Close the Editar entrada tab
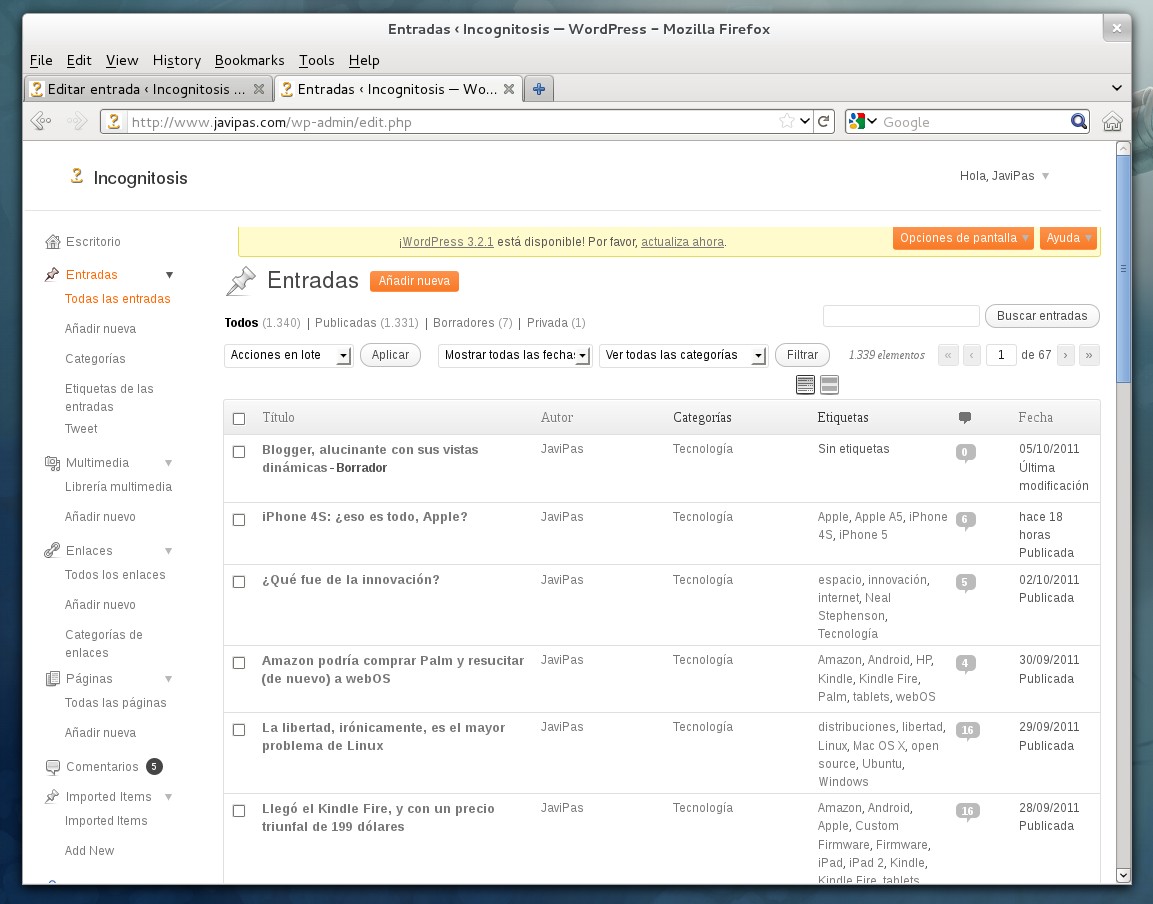The width and height of the screenshot is (1153, 904). click(x=259, y=89)
